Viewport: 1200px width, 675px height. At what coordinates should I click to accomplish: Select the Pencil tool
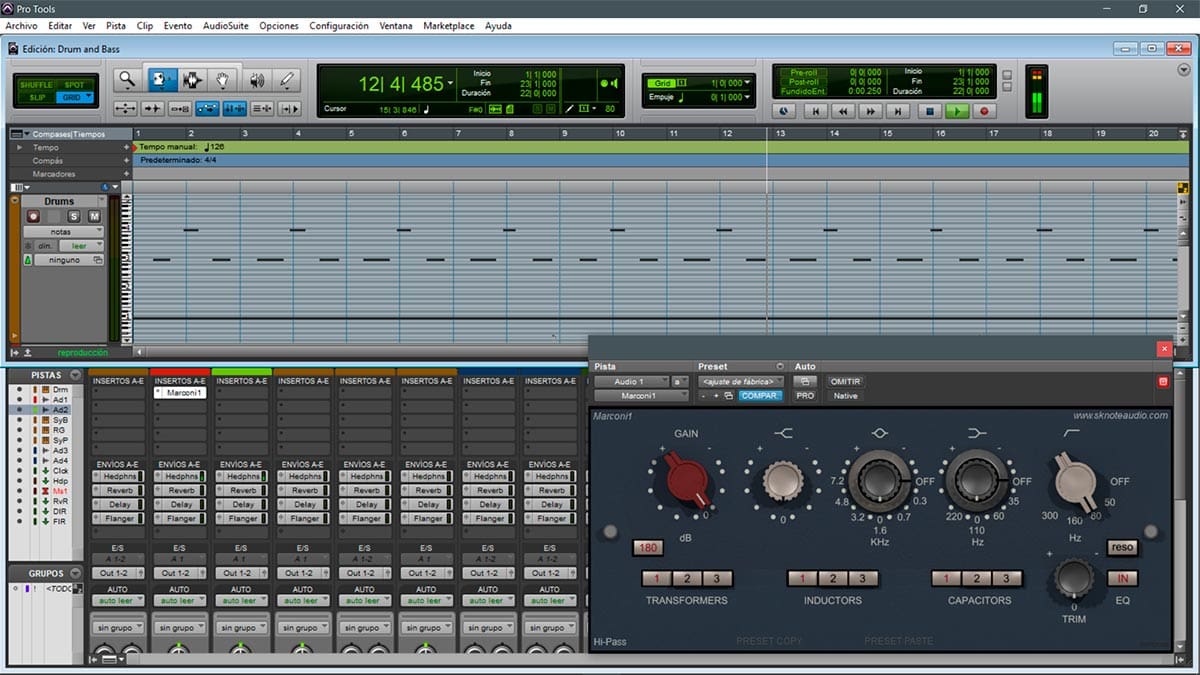(x=288, y=80)
